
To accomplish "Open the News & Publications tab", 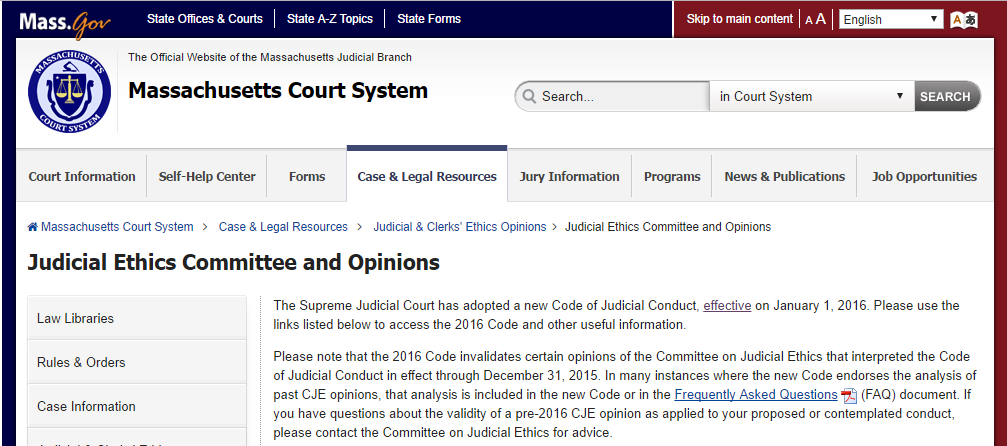I will (785, 176).
